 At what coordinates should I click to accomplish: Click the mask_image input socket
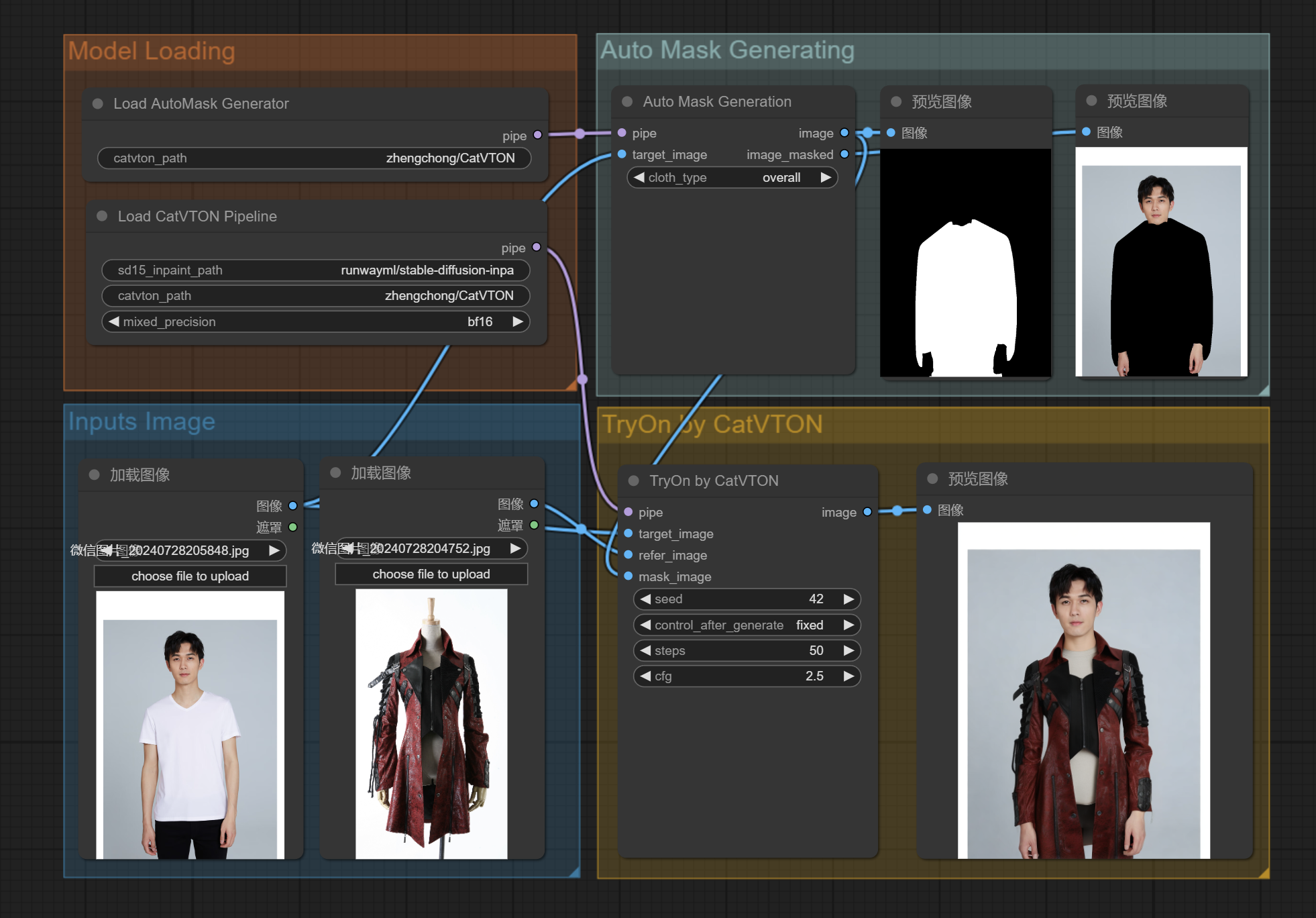(x=628, y=576)
